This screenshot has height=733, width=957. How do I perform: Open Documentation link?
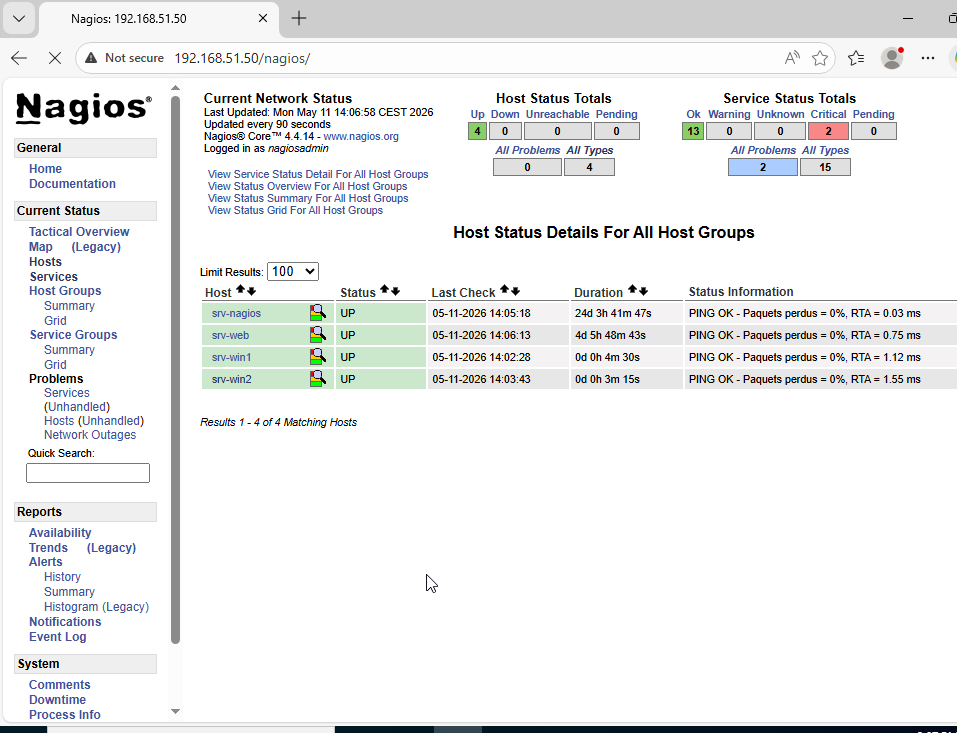point(72,184)
